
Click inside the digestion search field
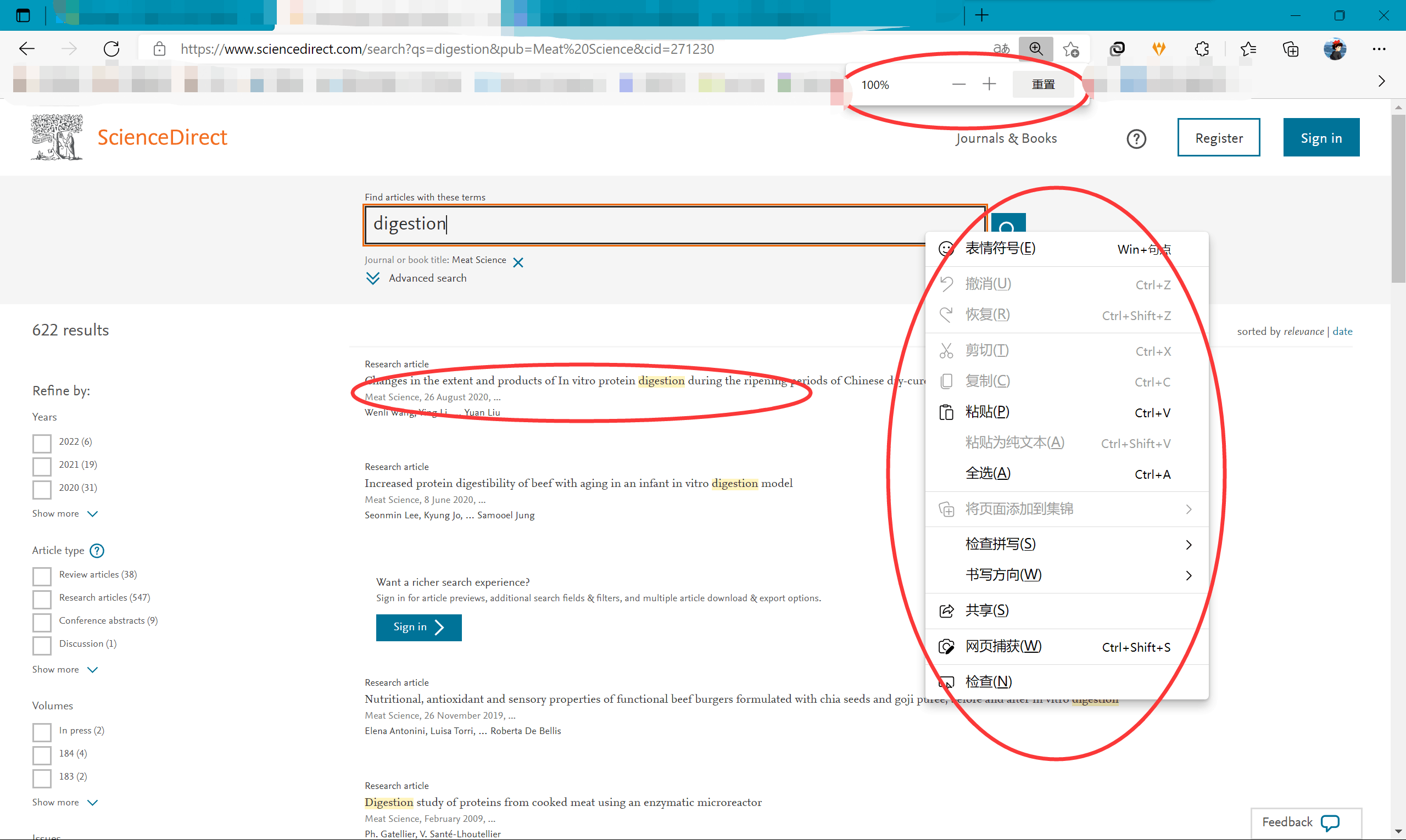point(623,225)
